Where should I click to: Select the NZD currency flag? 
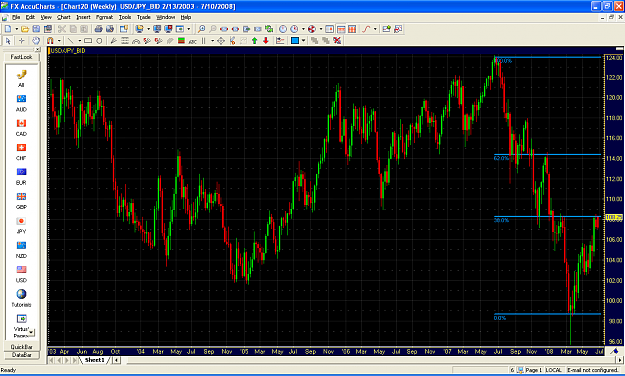pos(21,250)
